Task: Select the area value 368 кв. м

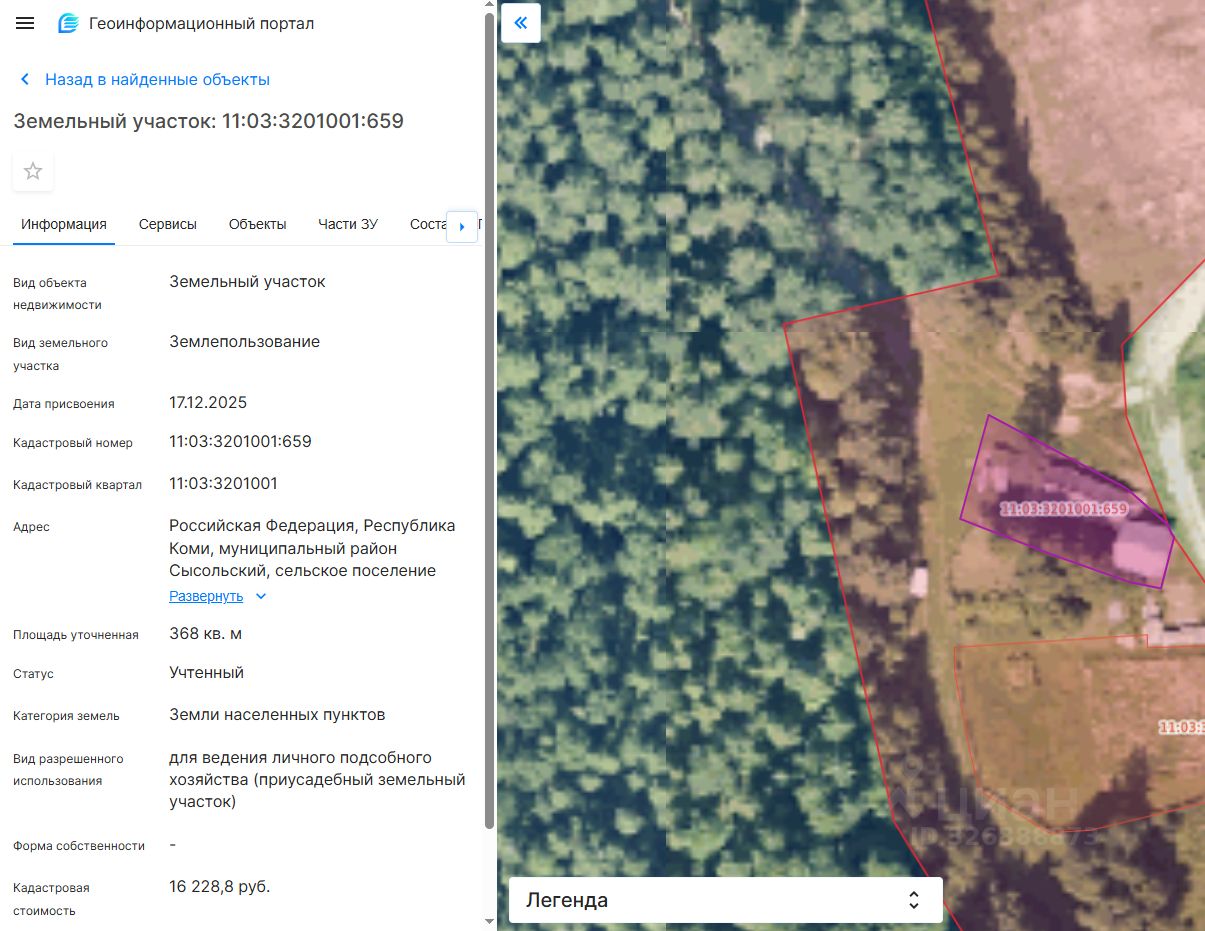Action: pos(206,634)
